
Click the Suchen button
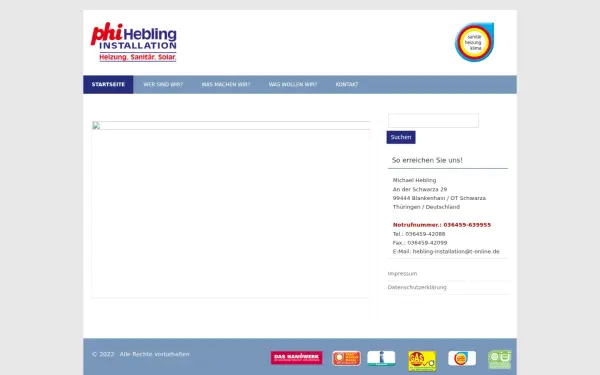[401, 137]
